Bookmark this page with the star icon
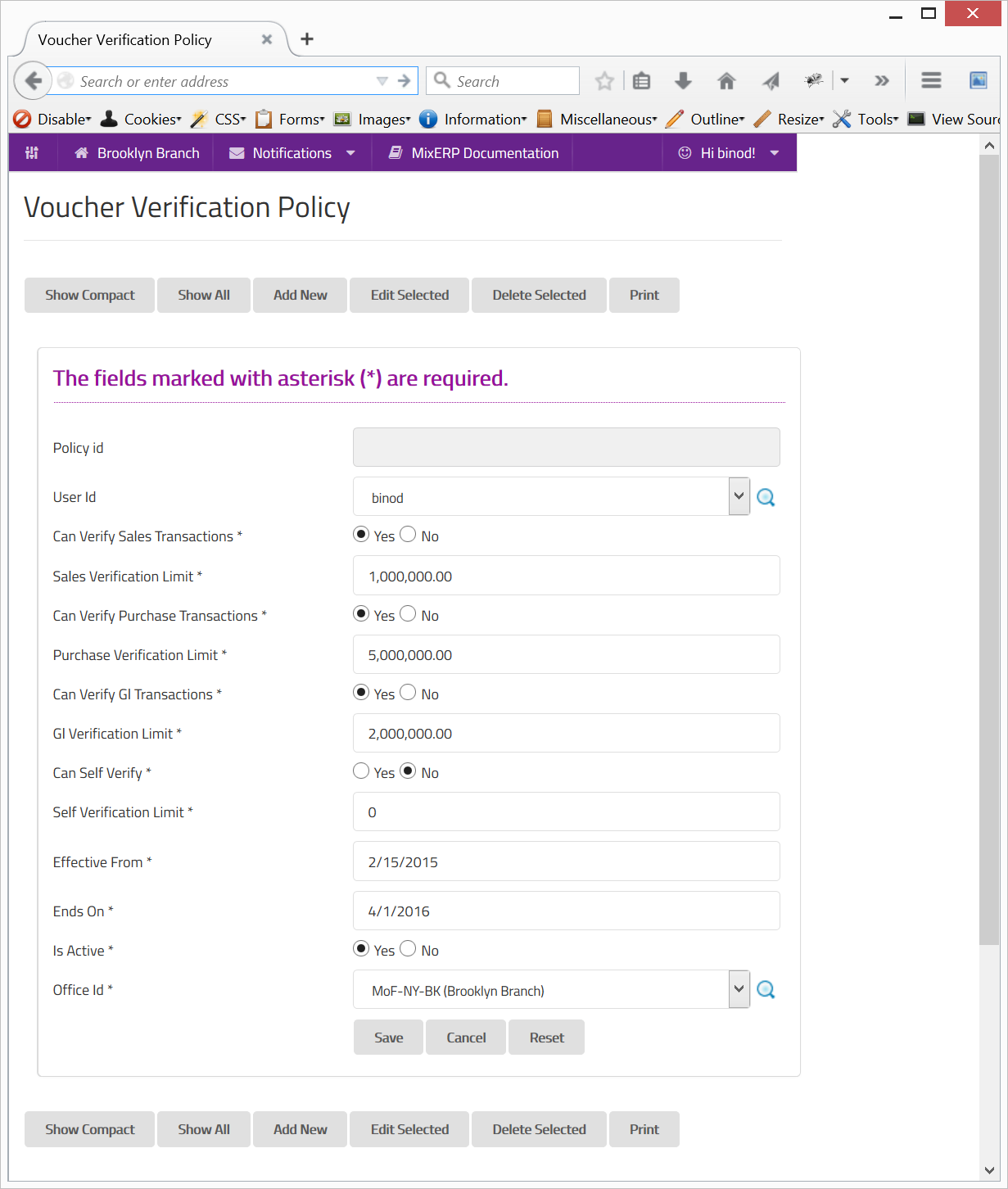Viewport: 1008px width, 1189px height. pos(604,81)
